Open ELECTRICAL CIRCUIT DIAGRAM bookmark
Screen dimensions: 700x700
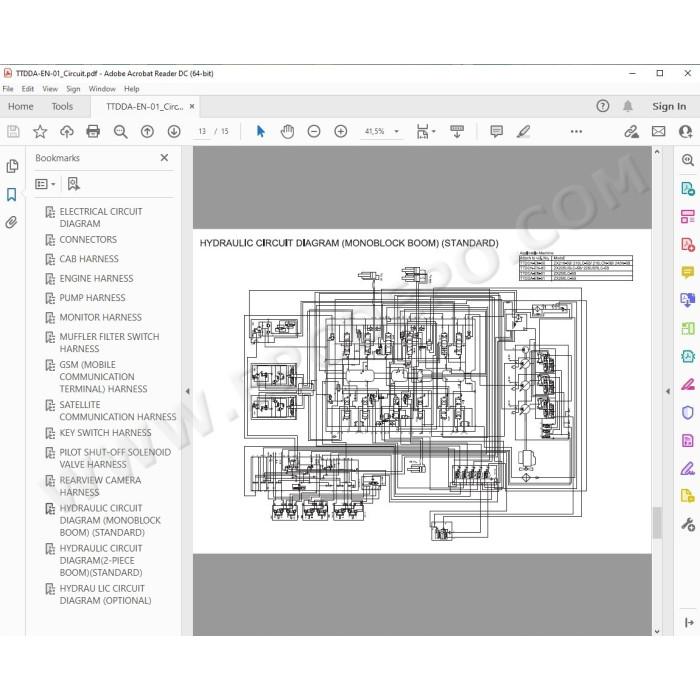(x=101, y=217)
